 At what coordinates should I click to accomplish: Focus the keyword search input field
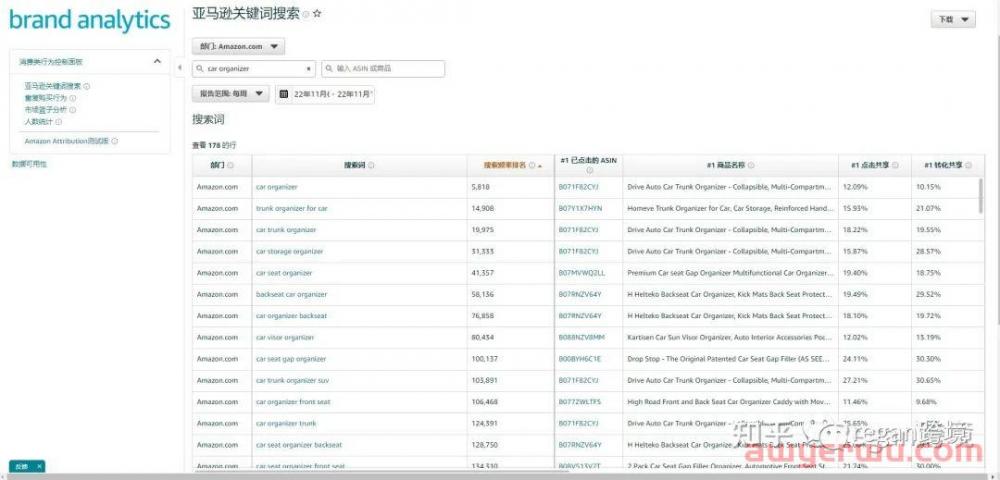(254, 68)
